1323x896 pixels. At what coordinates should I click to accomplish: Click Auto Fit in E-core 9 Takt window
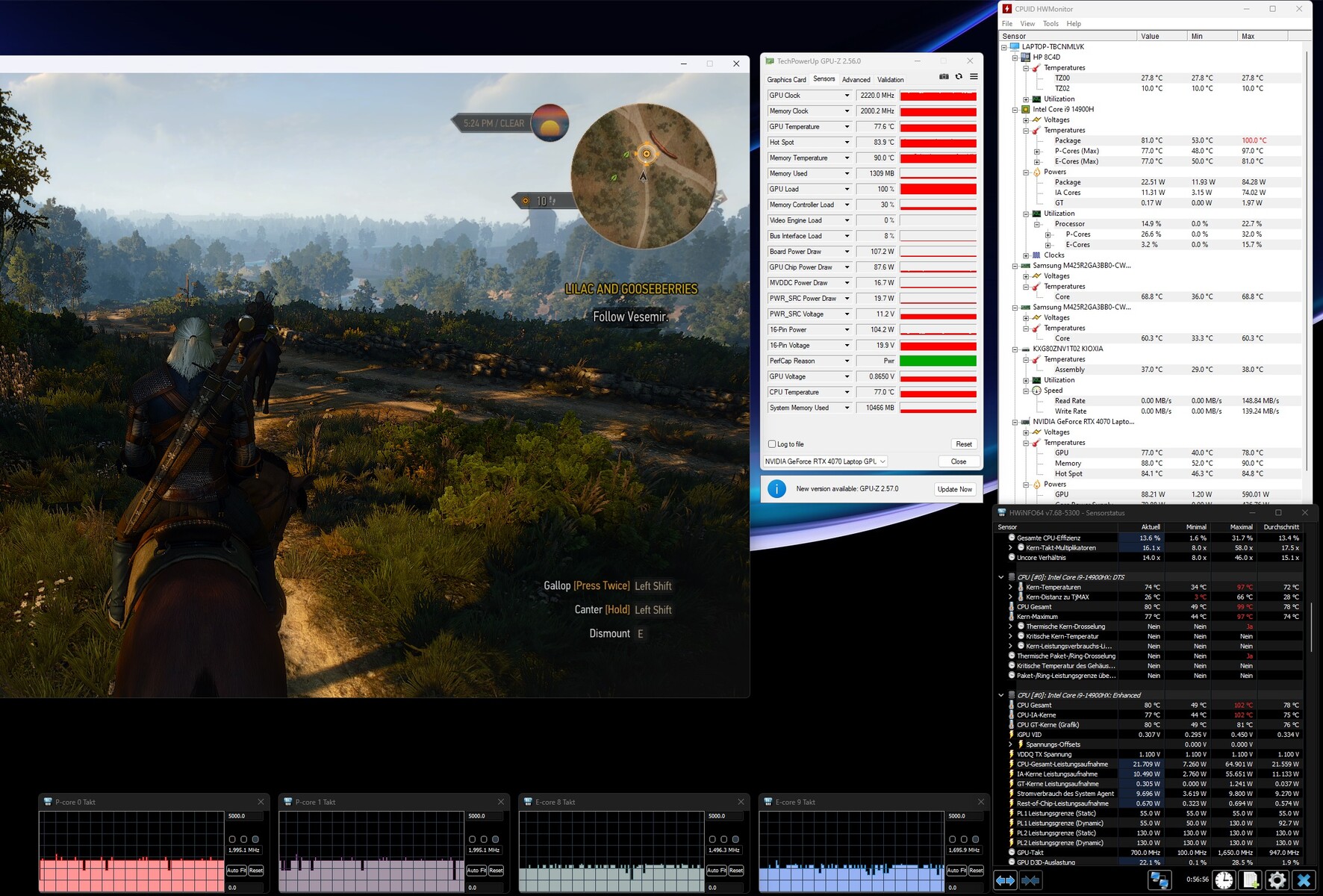click(x=956, y=871)
